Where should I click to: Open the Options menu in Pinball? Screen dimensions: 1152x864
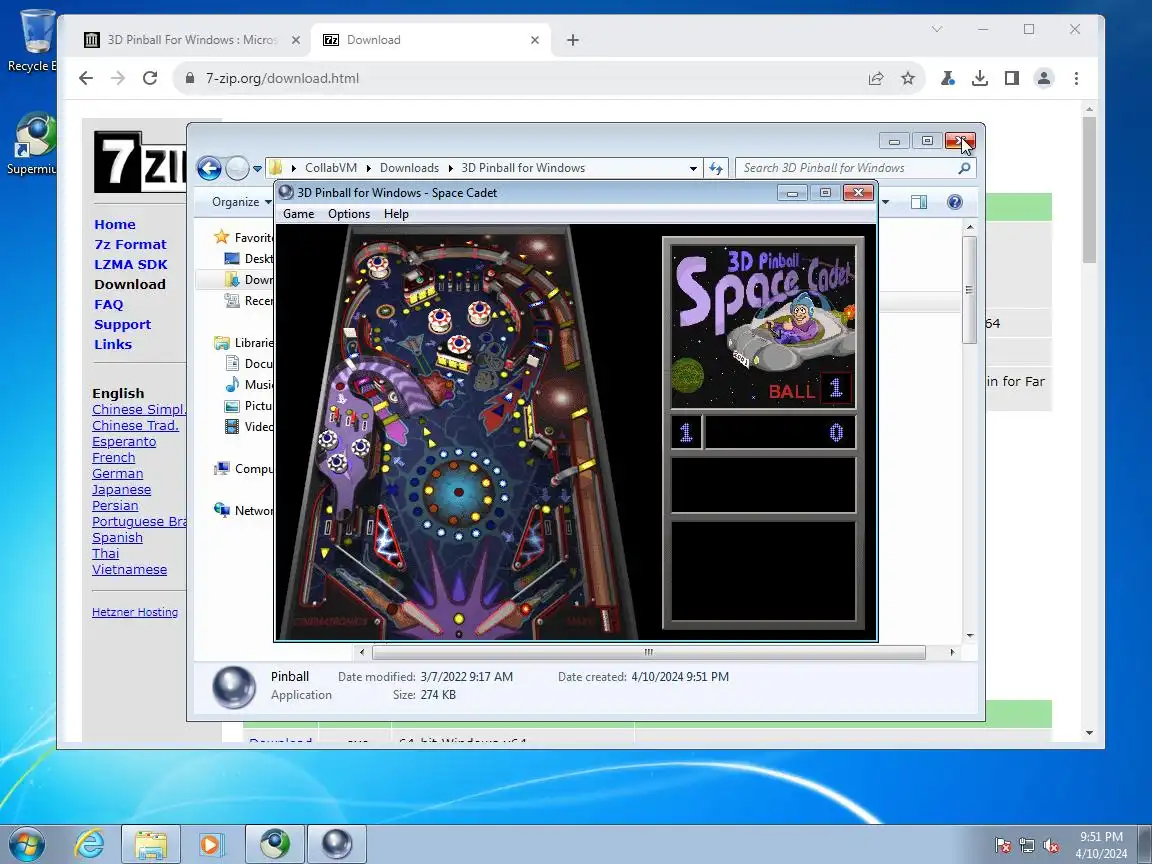coord(349,214)
